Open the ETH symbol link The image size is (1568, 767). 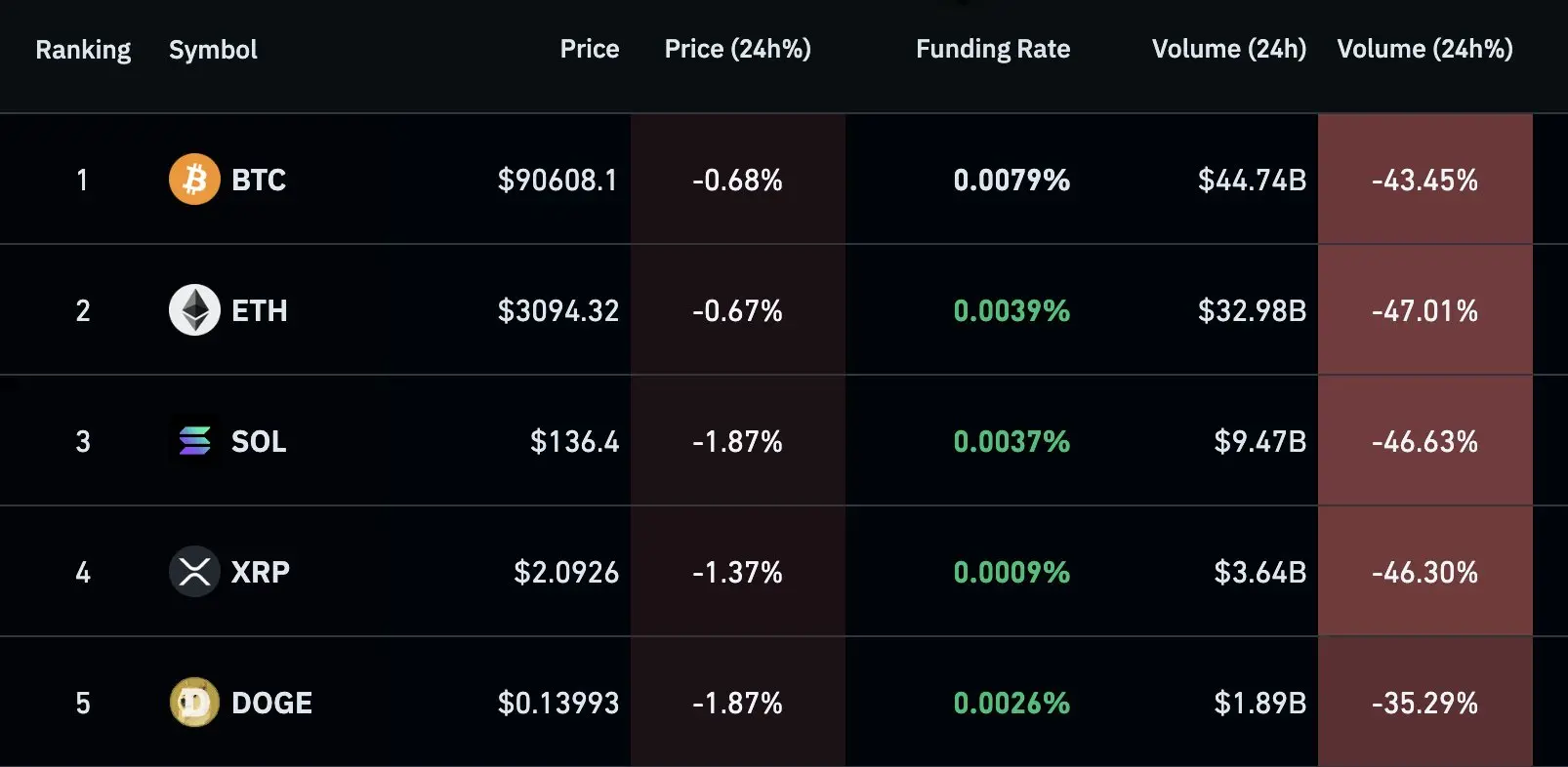(260, 311)
